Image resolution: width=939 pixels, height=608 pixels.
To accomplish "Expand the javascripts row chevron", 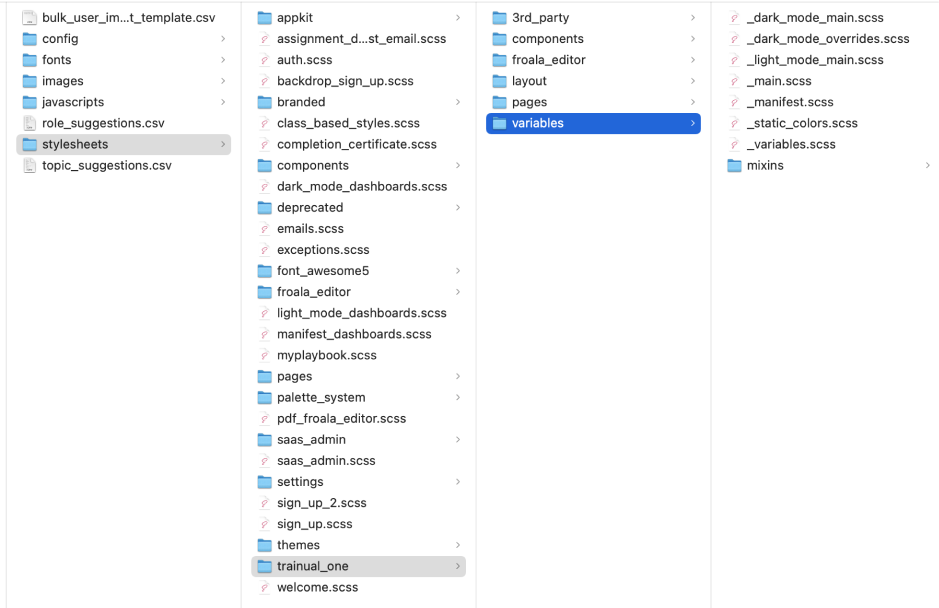I will point(223,102).
